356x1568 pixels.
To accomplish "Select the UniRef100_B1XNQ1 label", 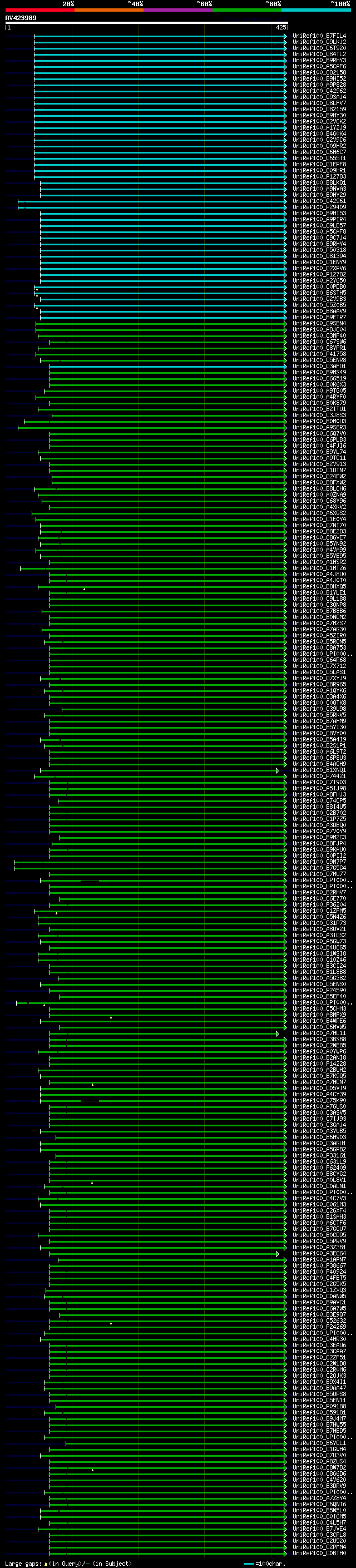I will 319,770.
